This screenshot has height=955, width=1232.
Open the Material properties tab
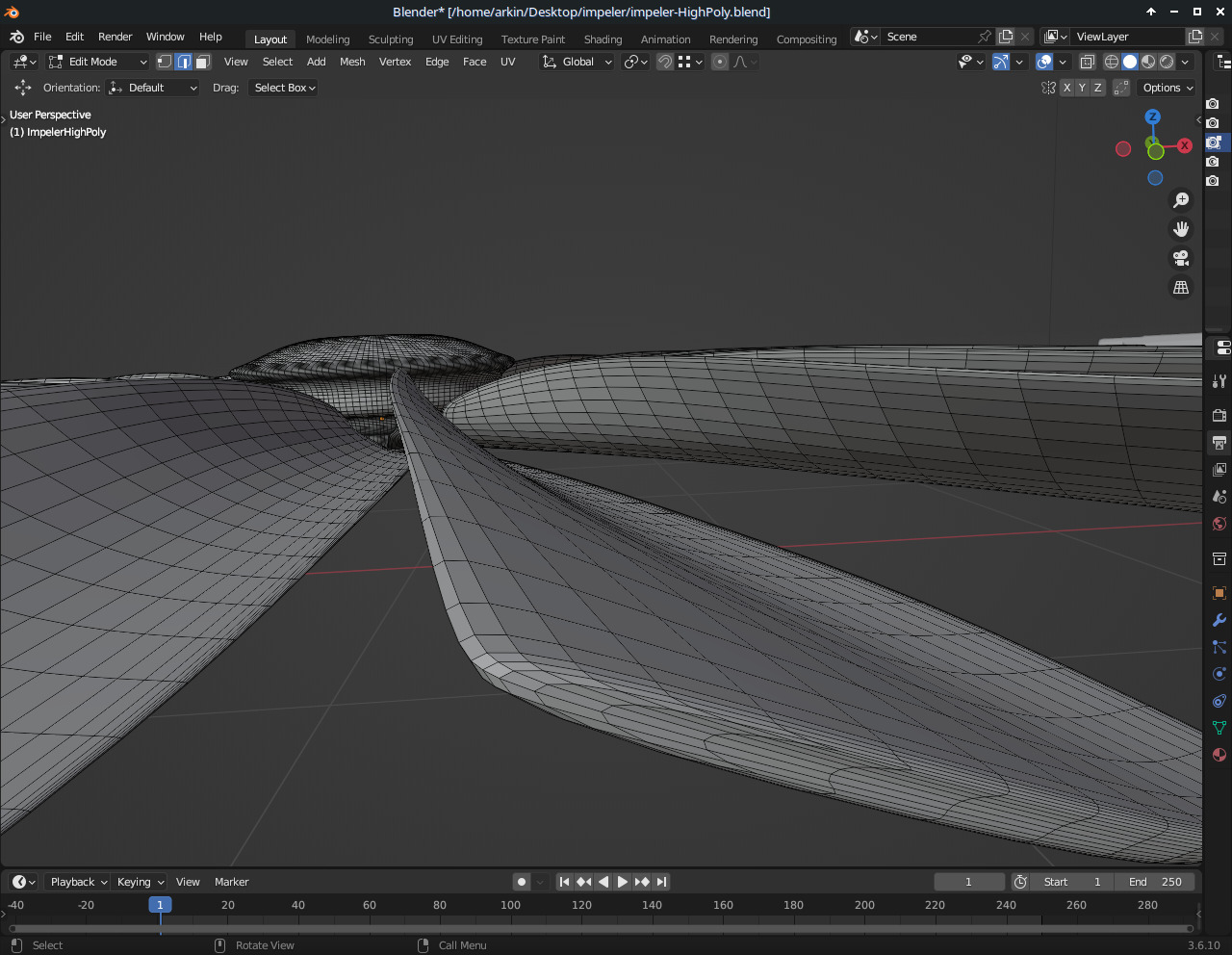click(1219, 755)
